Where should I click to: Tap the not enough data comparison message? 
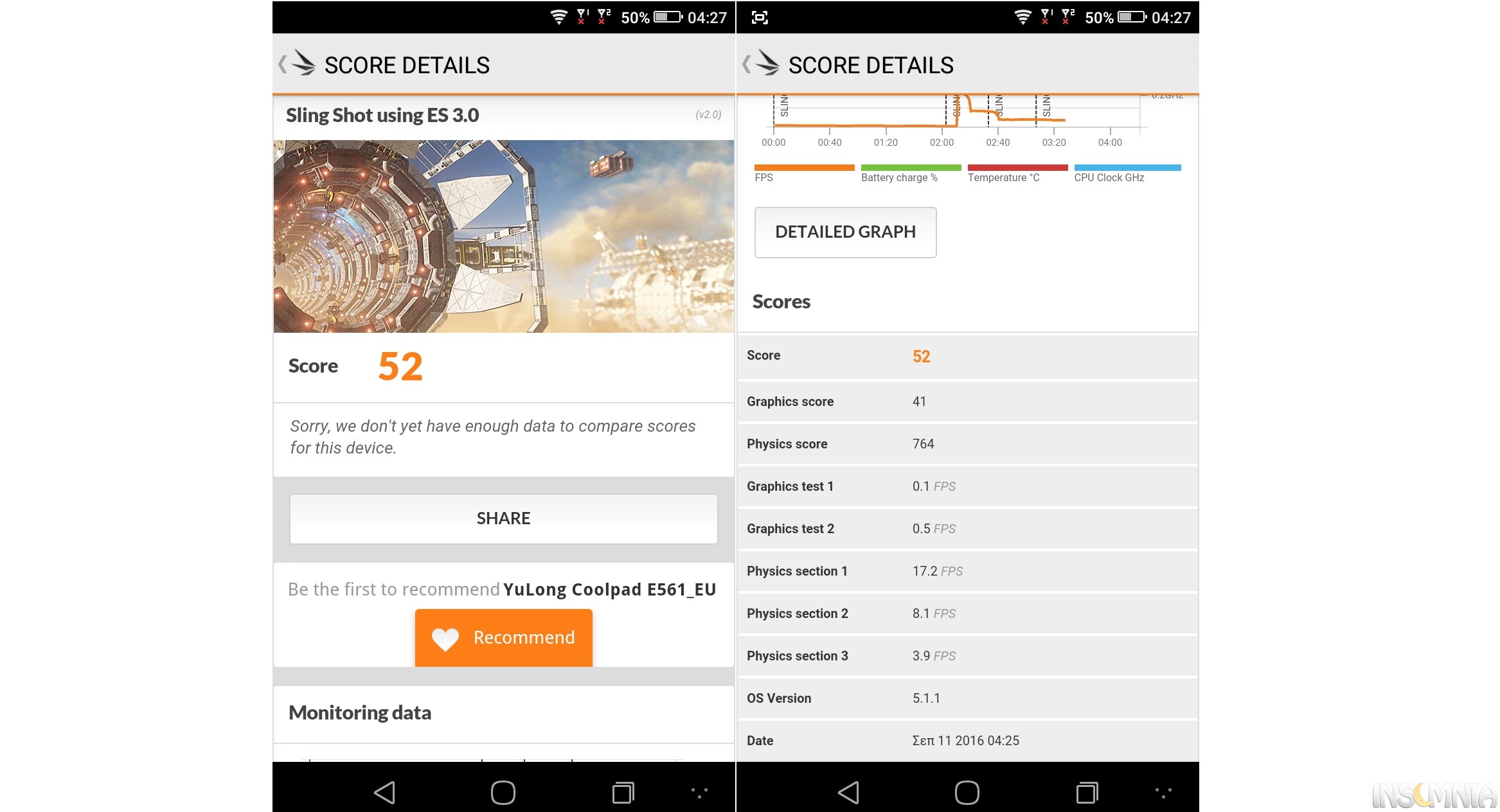point(493,437)
